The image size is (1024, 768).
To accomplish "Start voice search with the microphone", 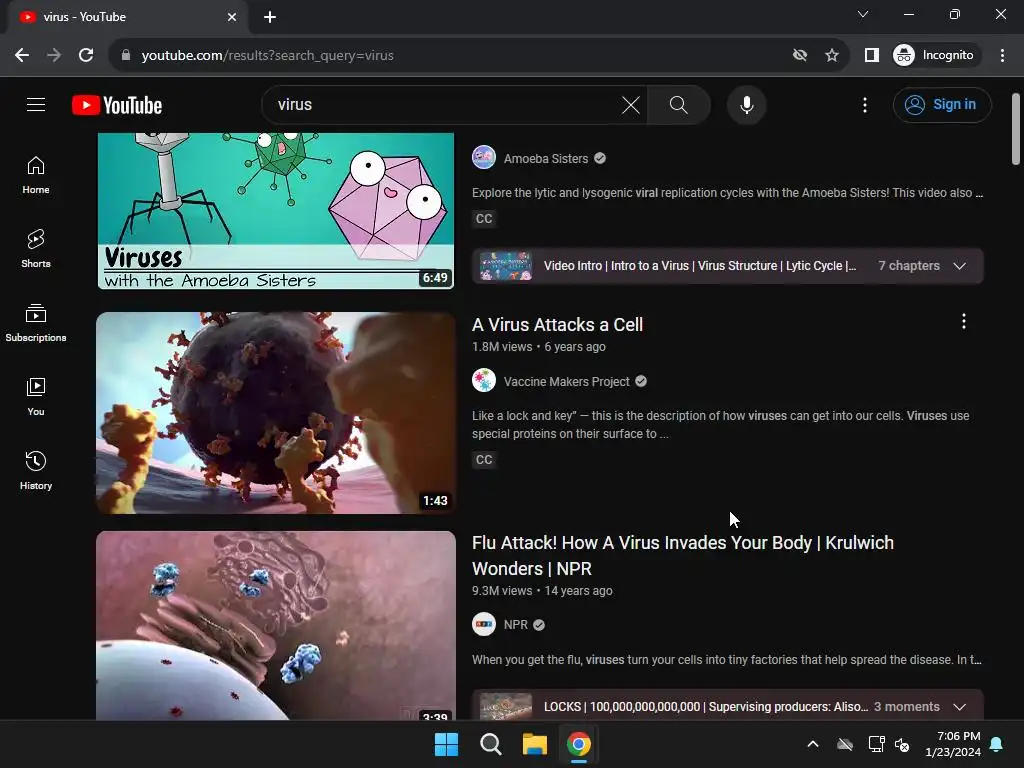I will 746,104.
